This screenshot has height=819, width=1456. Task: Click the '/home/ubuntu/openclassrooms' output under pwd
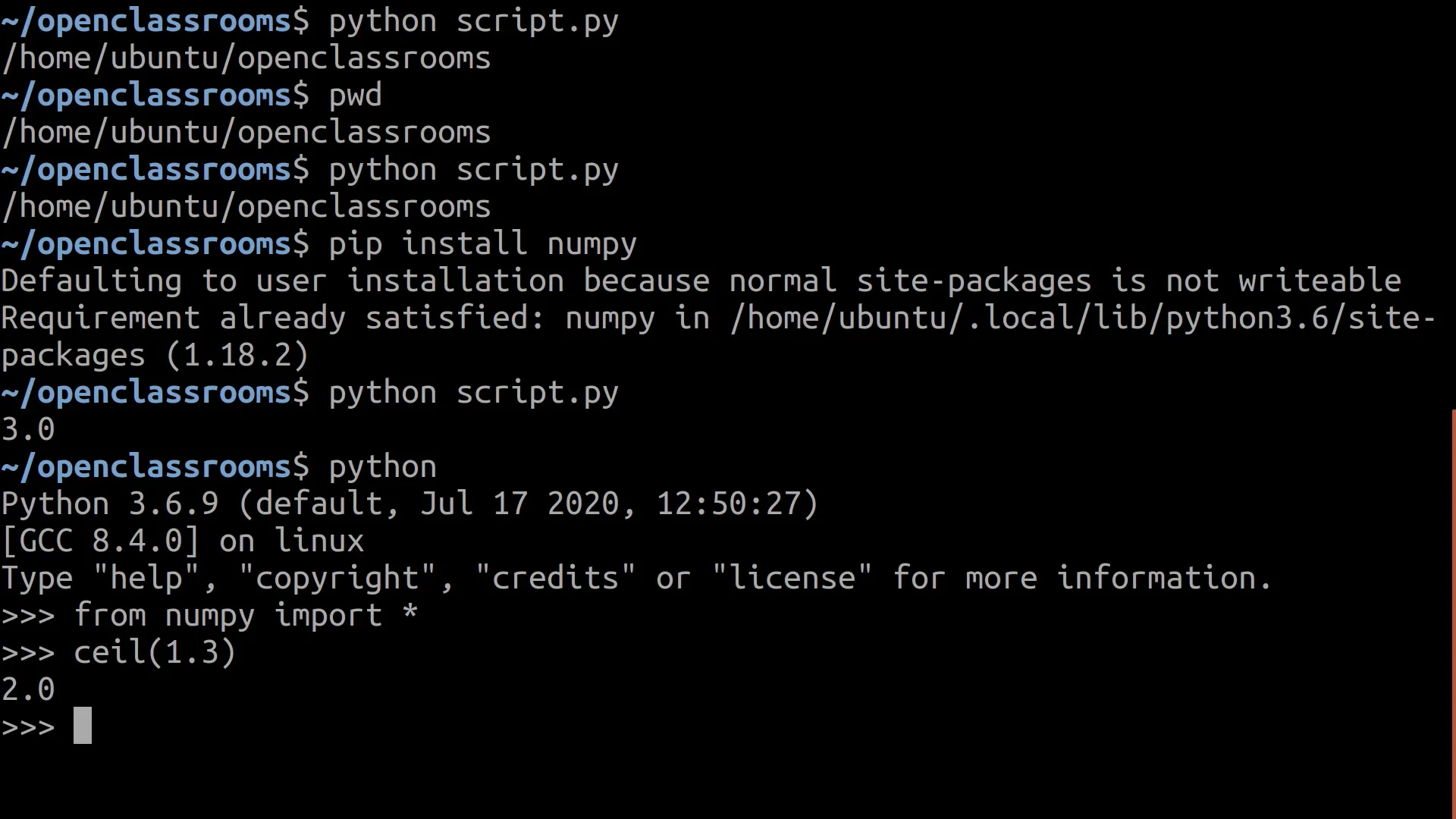246,133
